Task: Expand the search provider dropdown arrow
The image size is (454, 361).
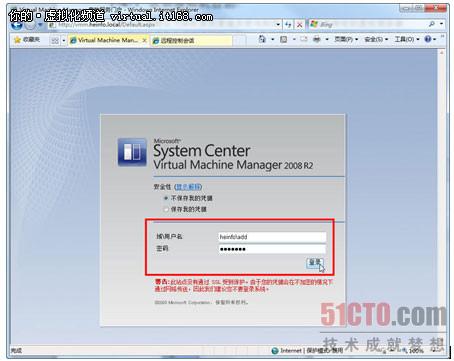Action: [x=441, y=24]
